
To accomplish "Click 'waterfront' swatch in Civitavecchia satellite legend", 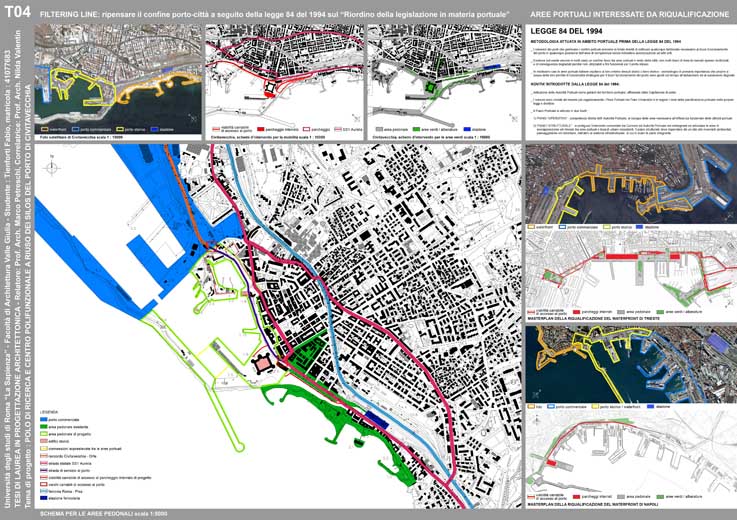I will pos(45,129).
